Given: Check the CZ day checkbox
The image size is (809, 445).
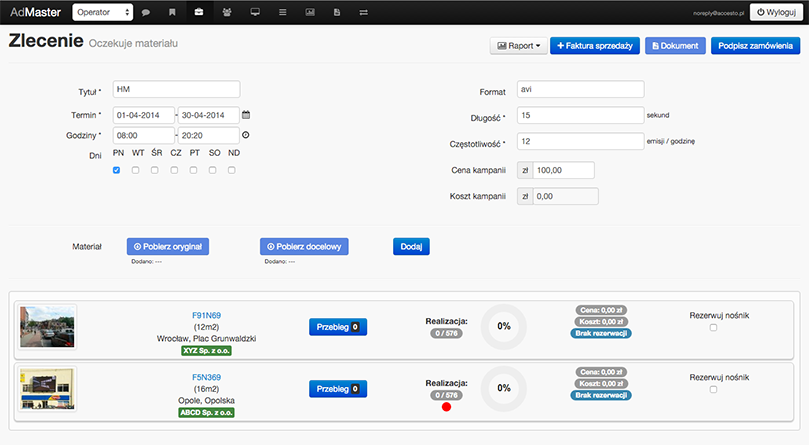Looking at the screenshot, I should [x=174, y=170].
